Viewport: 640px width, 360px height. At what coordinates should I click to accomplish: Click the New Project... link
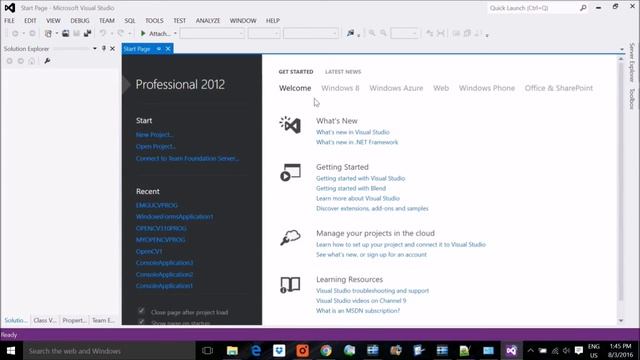click(154, 135)
